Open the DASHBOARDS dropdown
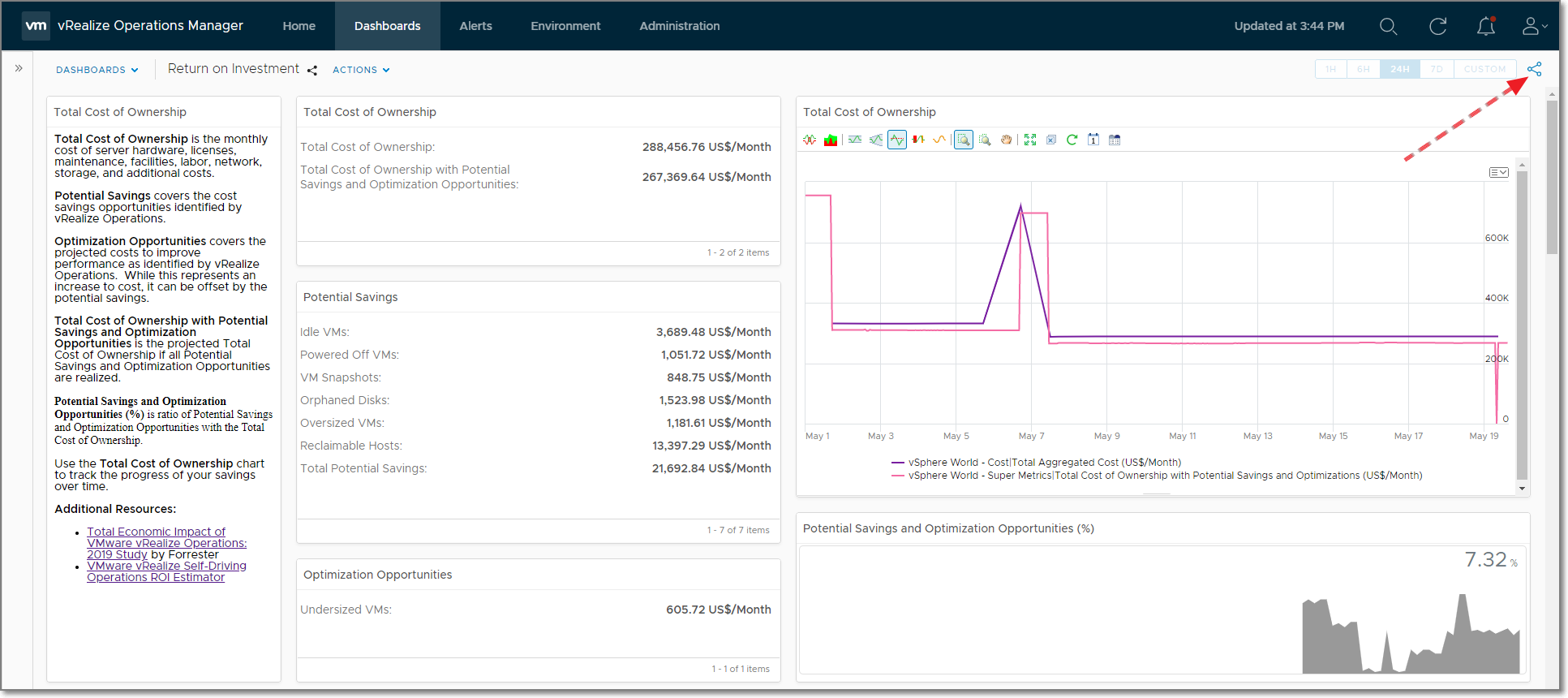 [x=97, y=70]
